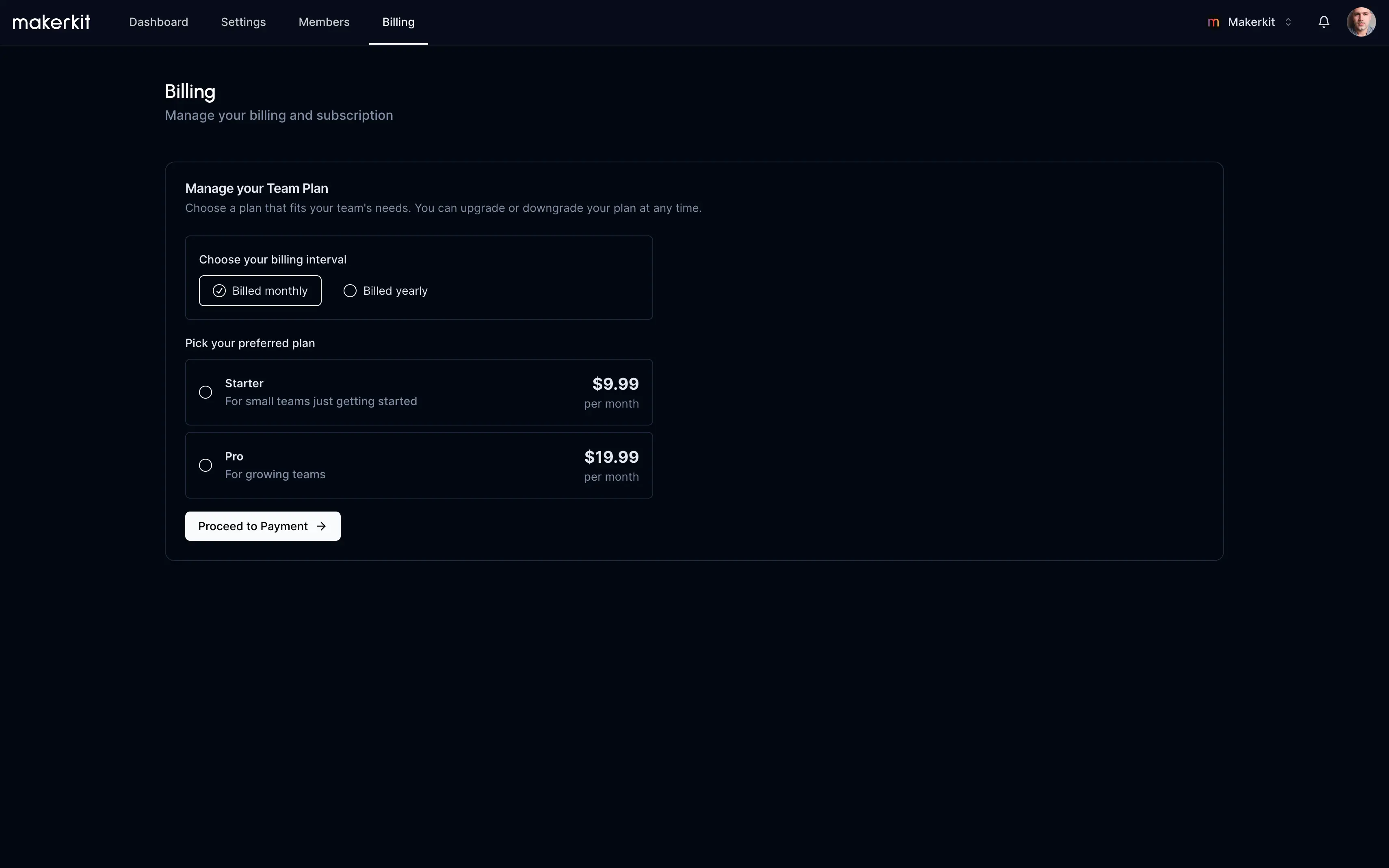Click the Billing tab
The width and height of the screenshot is (1389, 868).
[x=398, y=22]
